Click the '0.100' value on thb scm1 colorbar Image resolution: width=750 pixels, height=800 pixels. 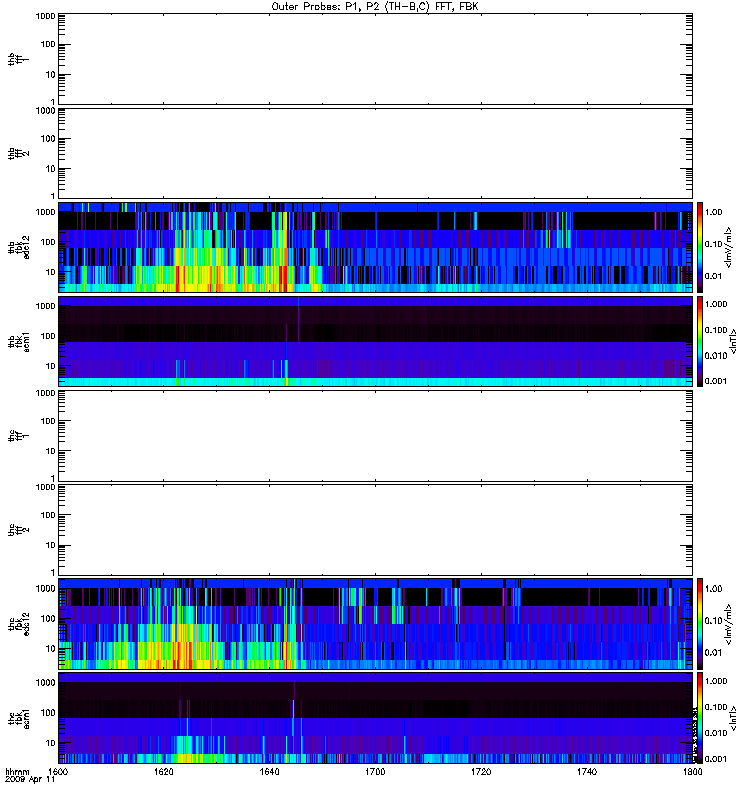(x=716, y=330)
